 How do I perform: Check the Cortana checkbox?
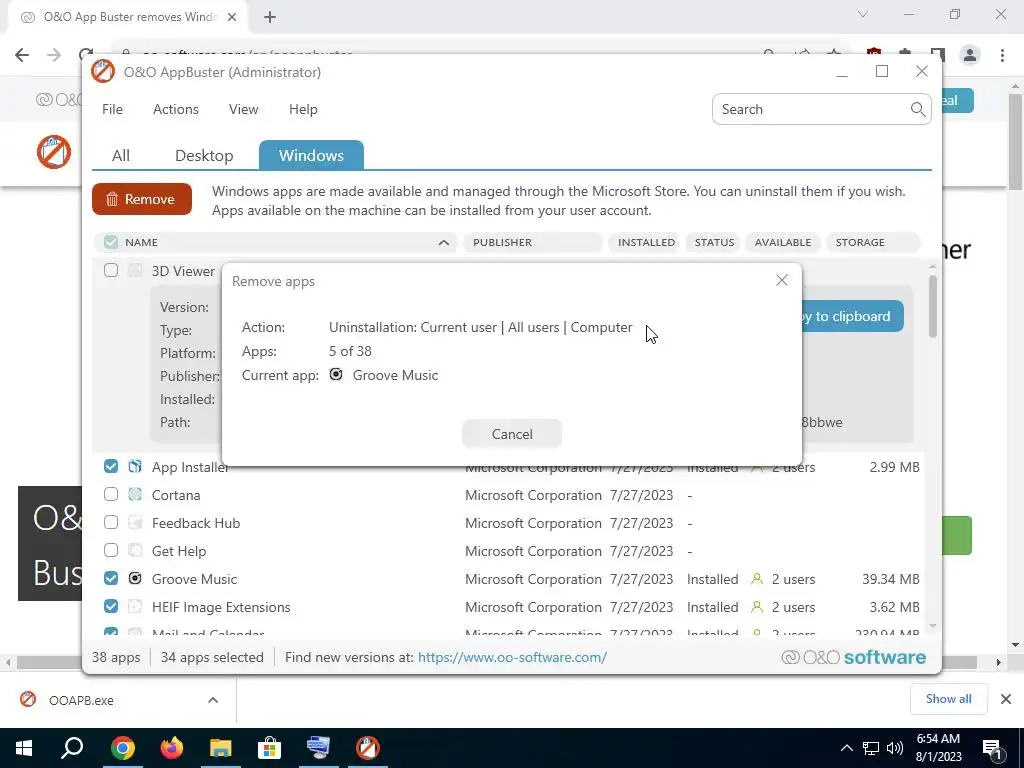[111, 494]
